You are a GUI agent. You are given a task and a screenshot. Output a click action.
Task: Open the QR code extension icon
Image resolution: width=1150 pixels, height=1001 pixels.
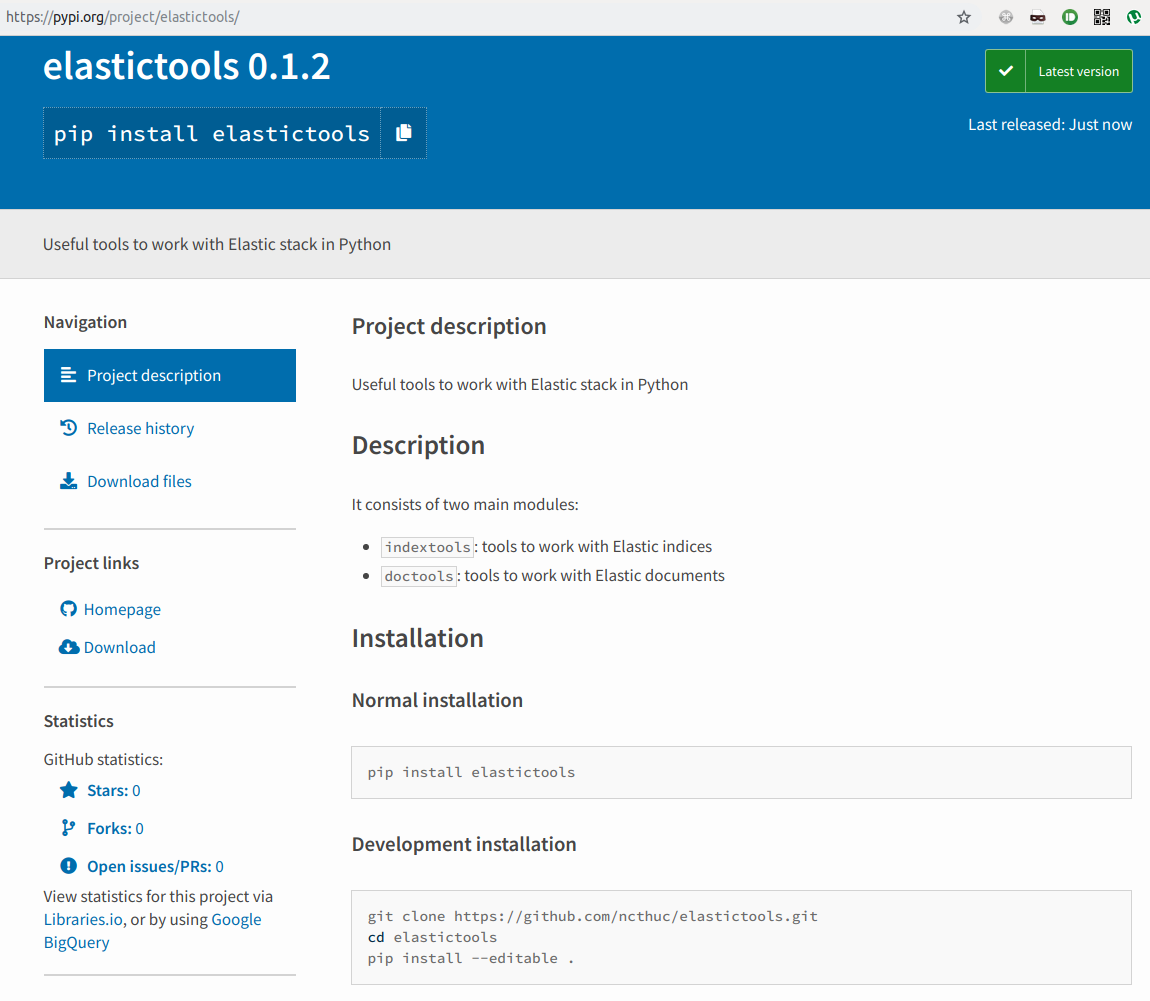point(1102,17)
